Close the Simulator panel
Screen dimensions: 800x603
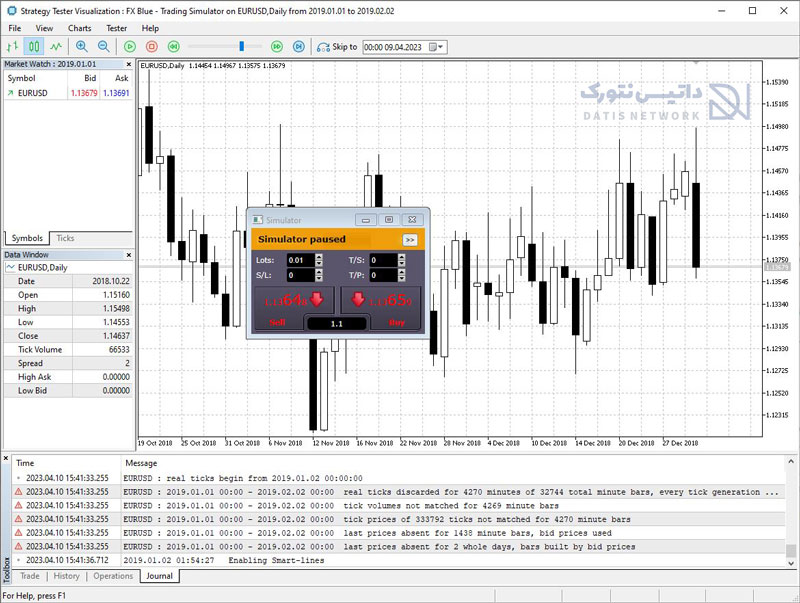[412, 220]
